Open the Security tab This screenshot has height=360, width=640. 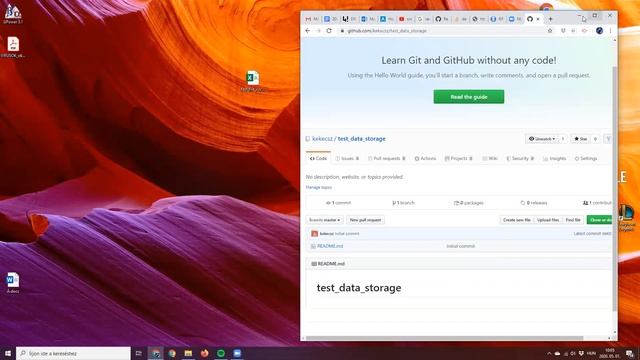tap(520, 158)
